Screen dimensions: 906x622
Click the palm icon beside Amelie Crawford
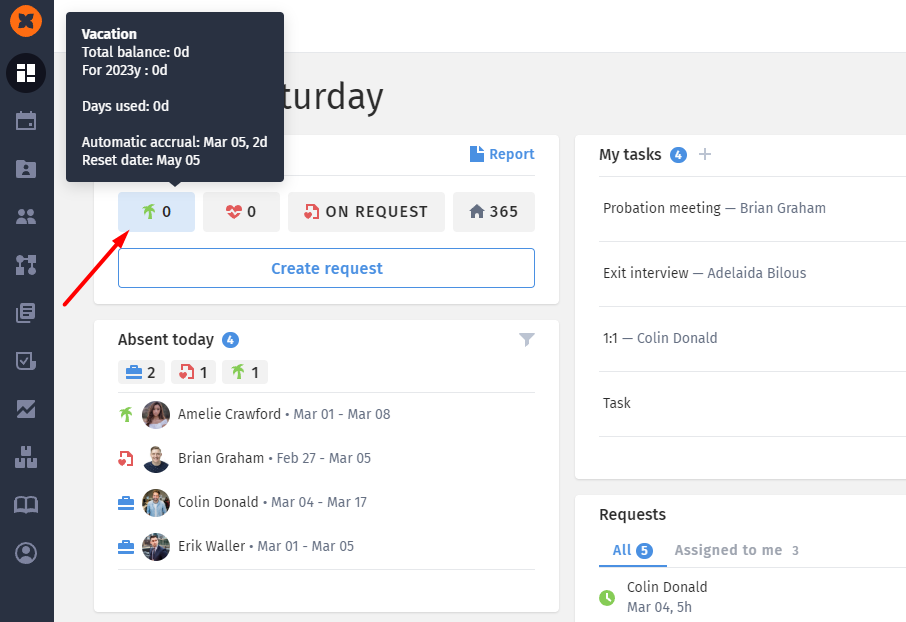126,414
